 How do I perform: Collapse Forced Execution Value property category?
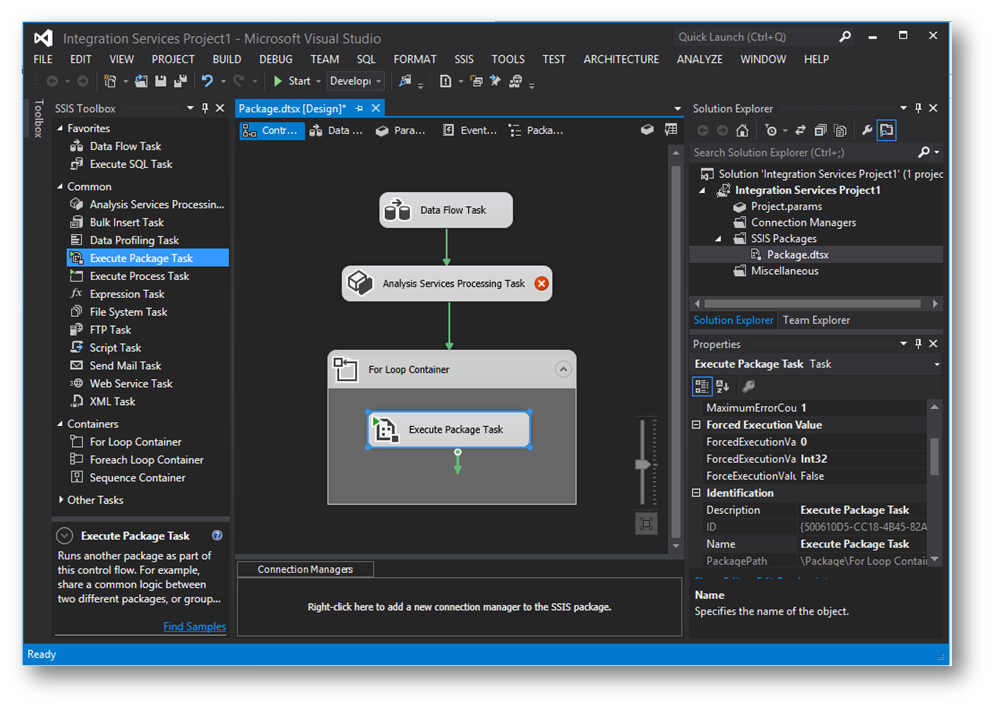click(x=696, y=425)
